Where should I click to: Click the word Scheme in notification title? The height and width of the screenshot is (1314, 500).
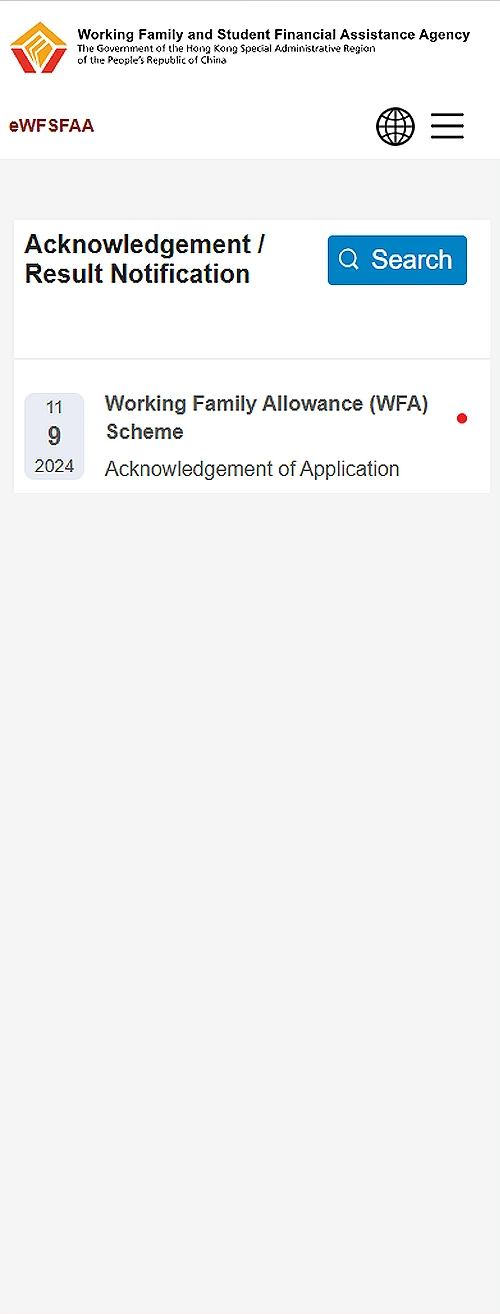[x=145, y=432]
